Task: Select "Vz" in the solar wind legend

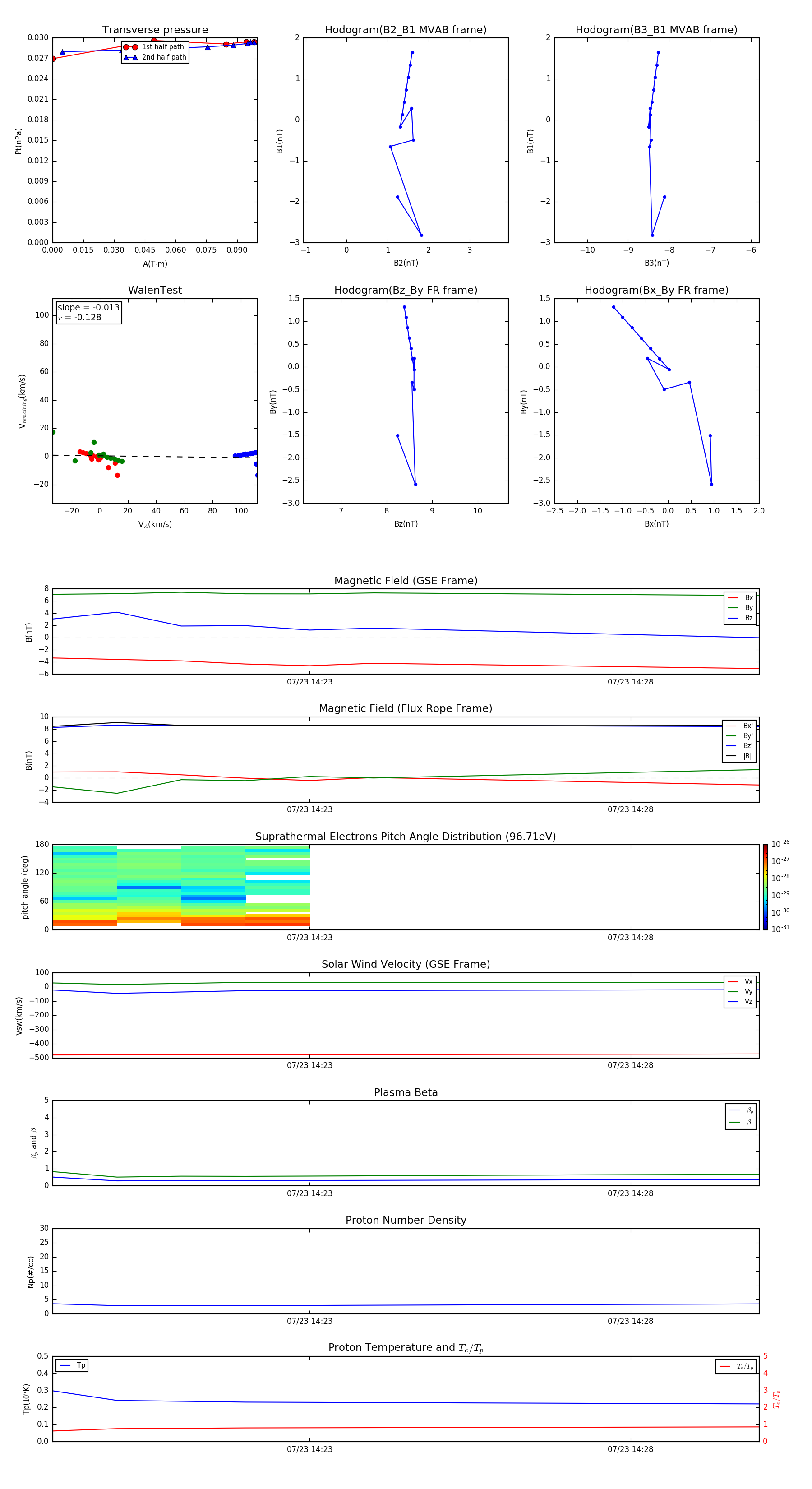Action: pos(740,1002)
